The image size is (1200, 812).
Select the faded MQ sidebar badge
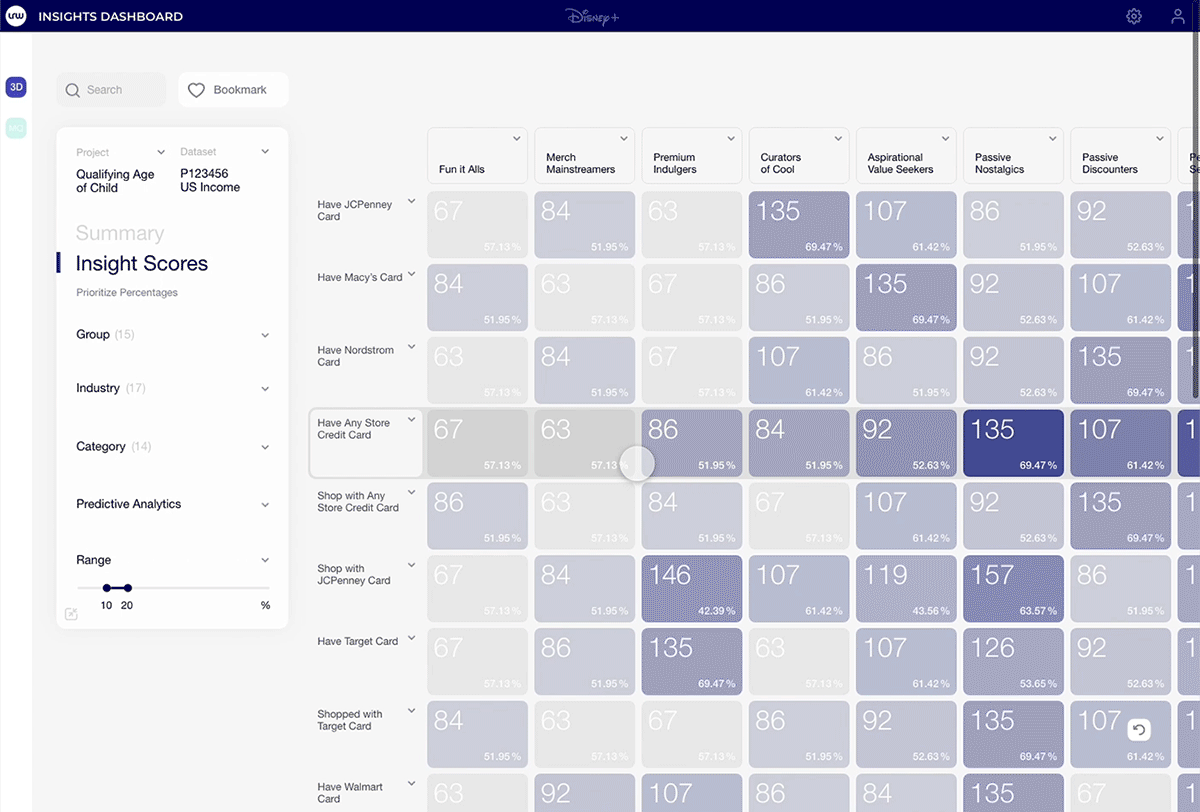(16, 128)
